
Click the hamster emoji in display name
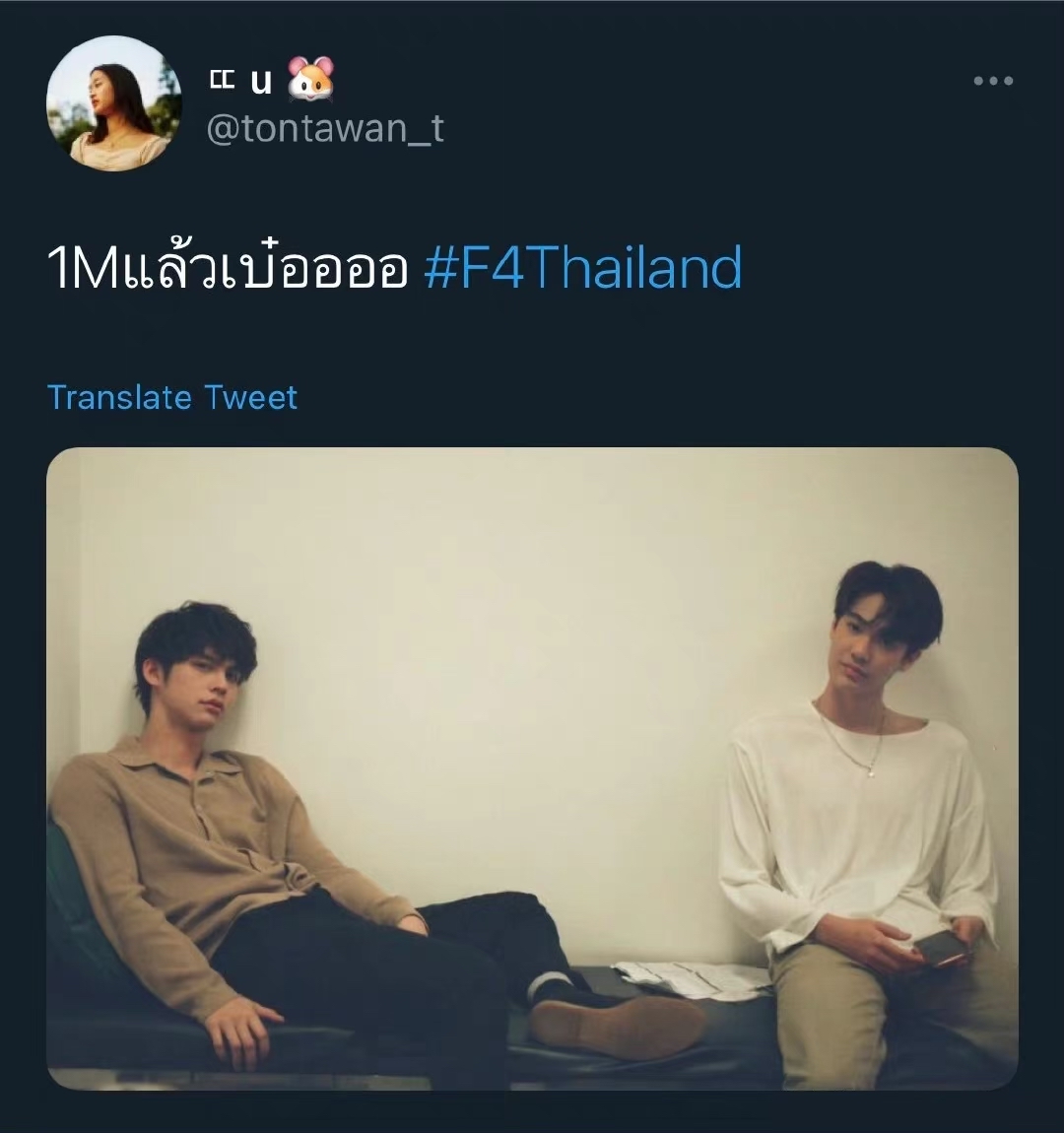(310, 78)
